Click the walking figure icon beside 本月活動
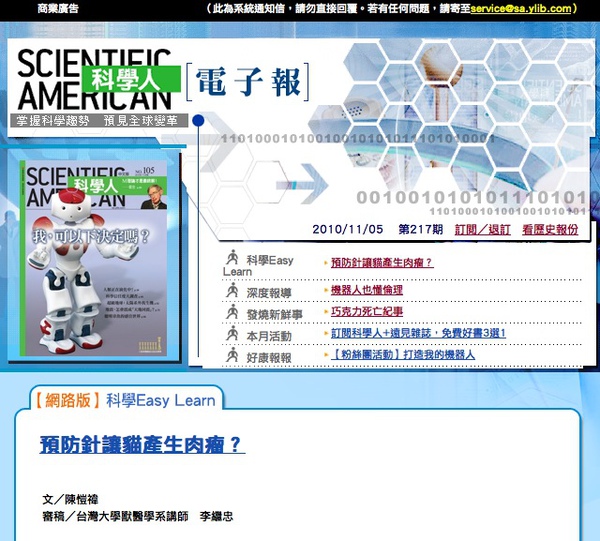The width and height of the screenshot is (600, 541). point(232,334)
